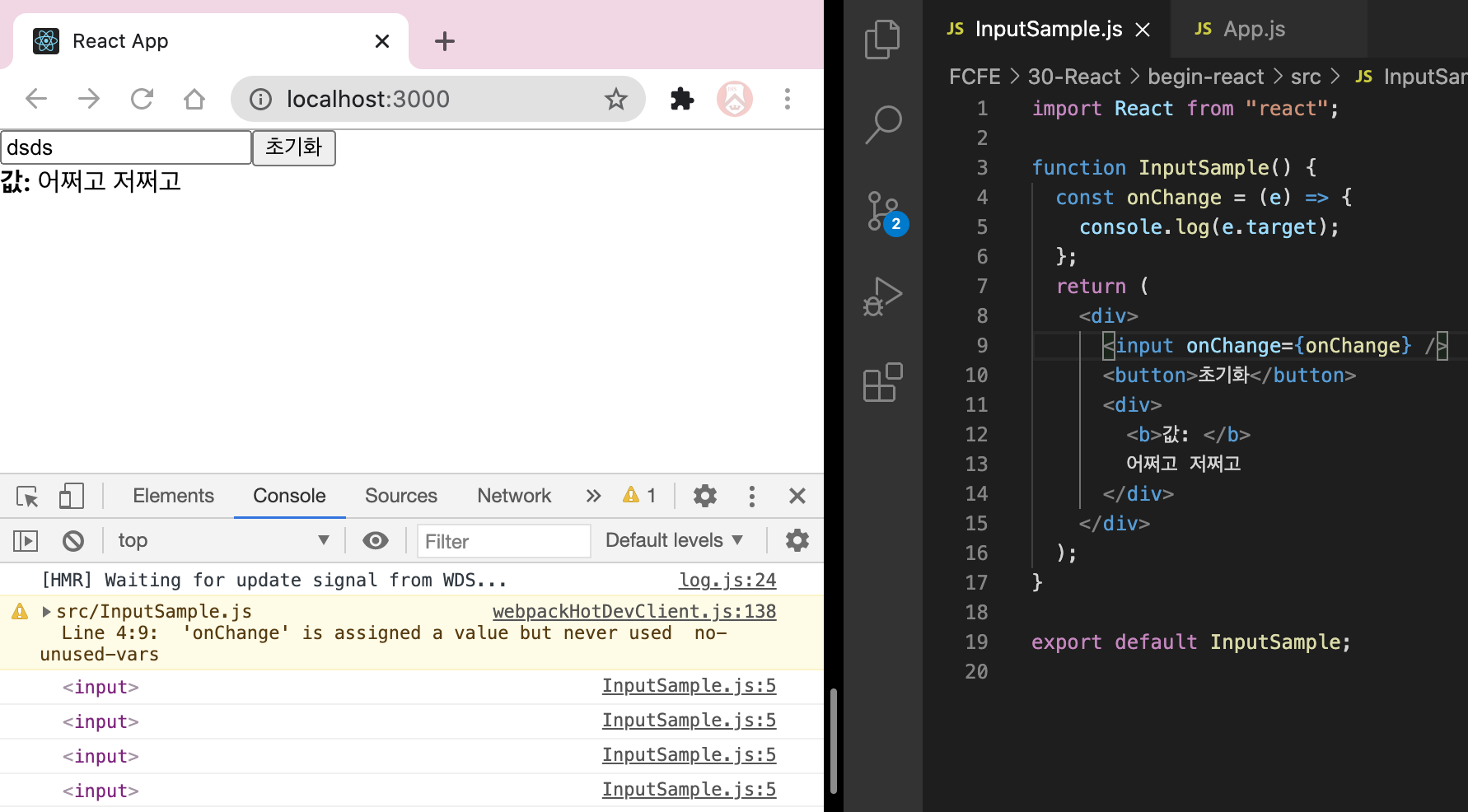
Task: Open Extensions icon in activity bar
Action: pos(882,382)
